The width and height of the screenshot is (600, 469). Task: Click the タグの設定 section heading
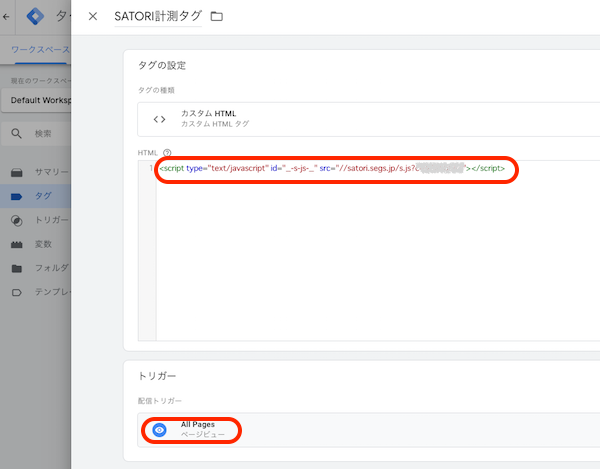(162, 65)
